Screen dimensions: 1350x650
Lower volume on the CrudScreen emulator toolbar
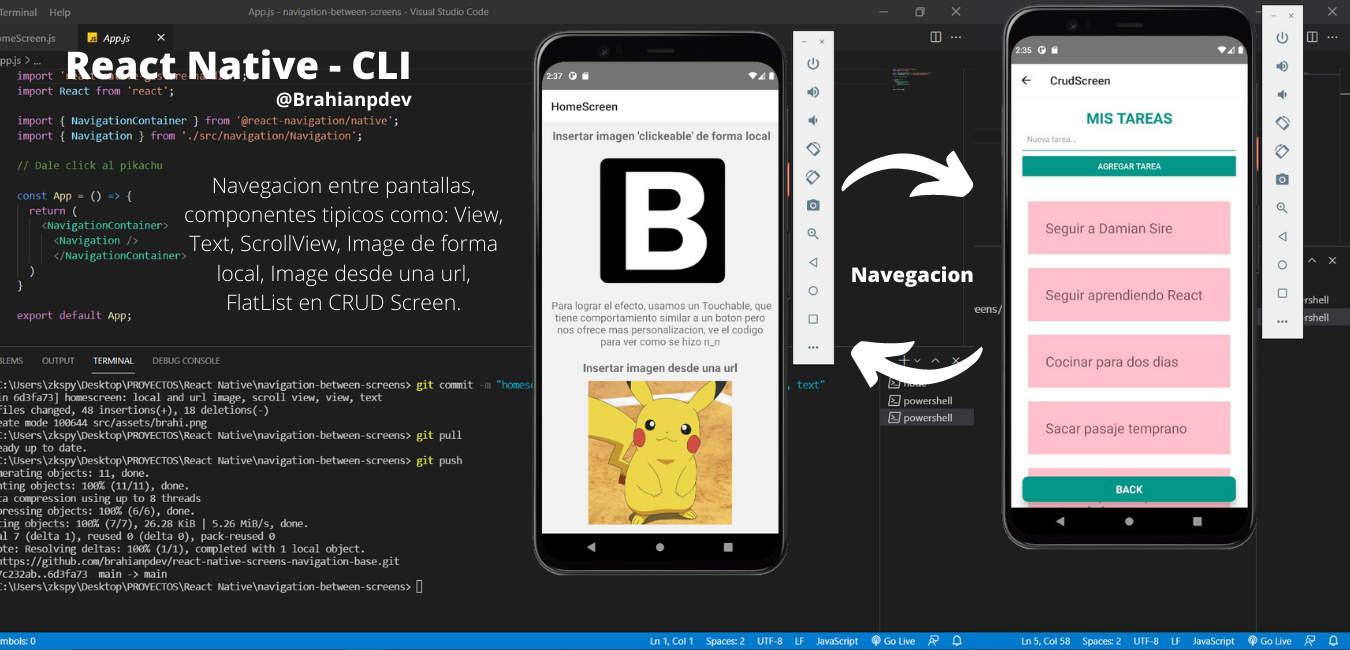pos(1282,95)
